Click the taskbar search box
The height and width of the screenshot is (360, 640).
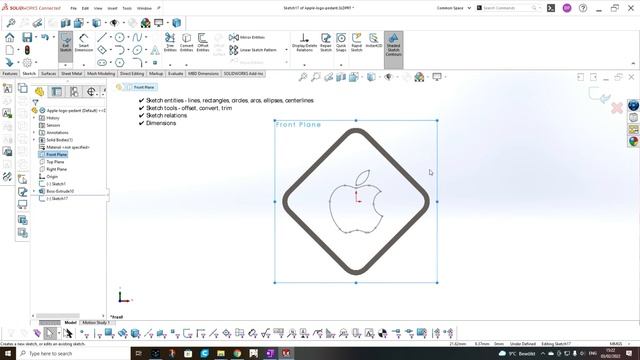coord(73,353)
